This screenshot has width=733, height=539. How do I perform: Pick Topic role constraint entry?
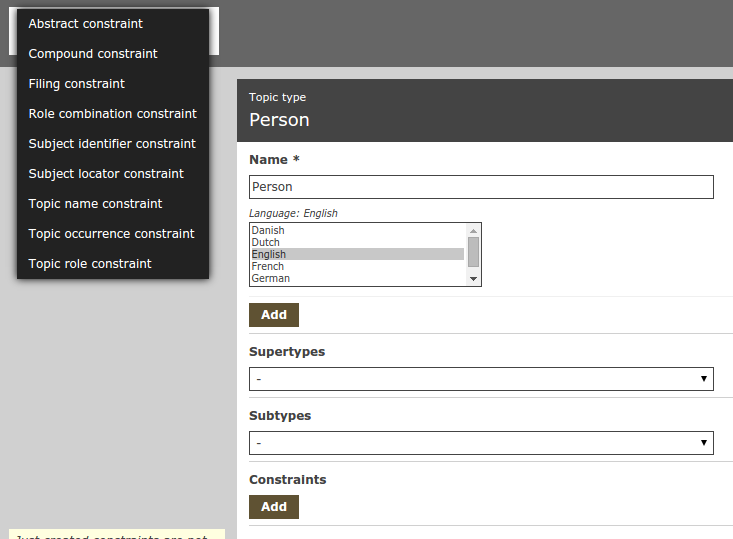pyautogui.click(x=90, y=264)
